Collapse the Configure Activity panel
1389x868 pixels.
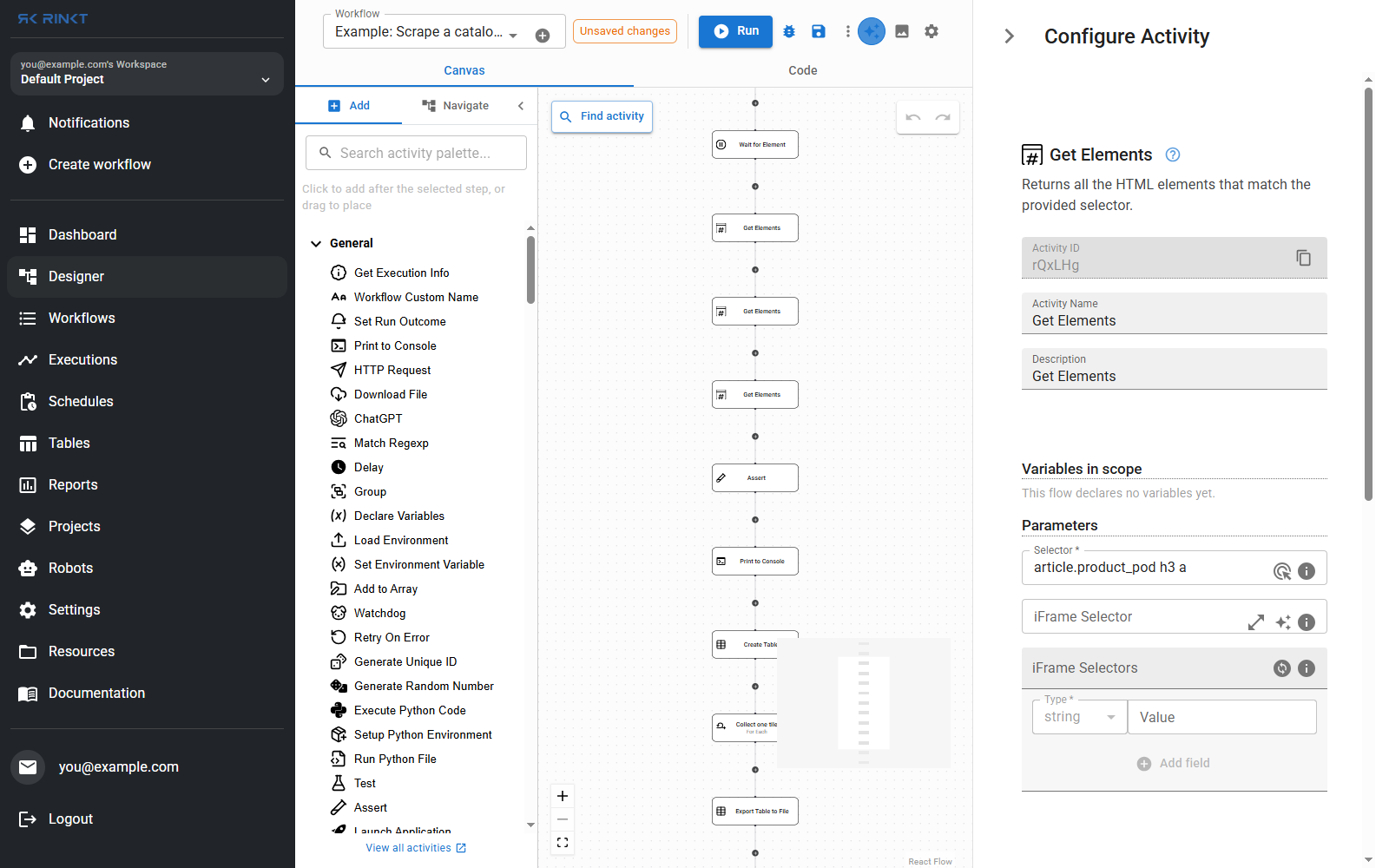tap(1009, 36)
